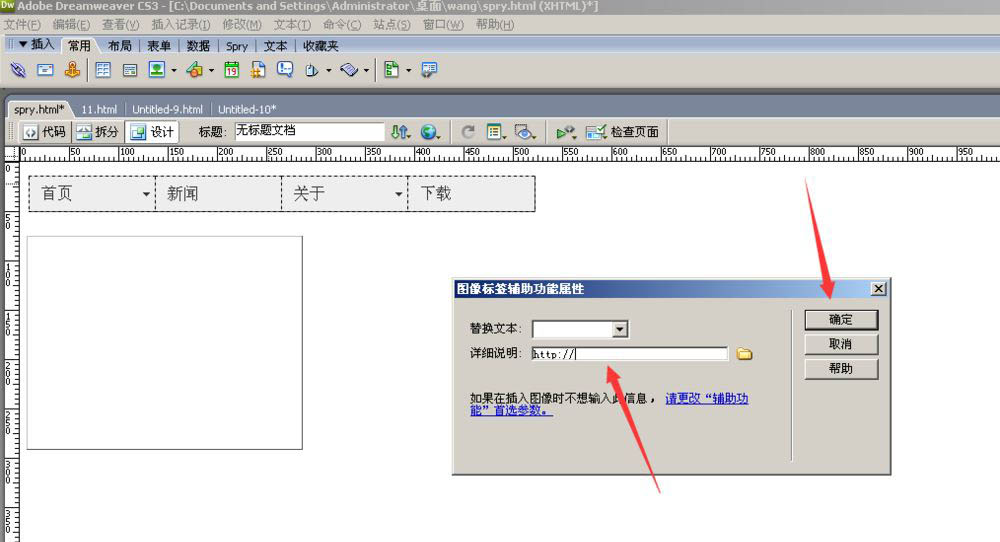Click the Templates insert icon
The image size is (1000, 542).
[392, 70]
